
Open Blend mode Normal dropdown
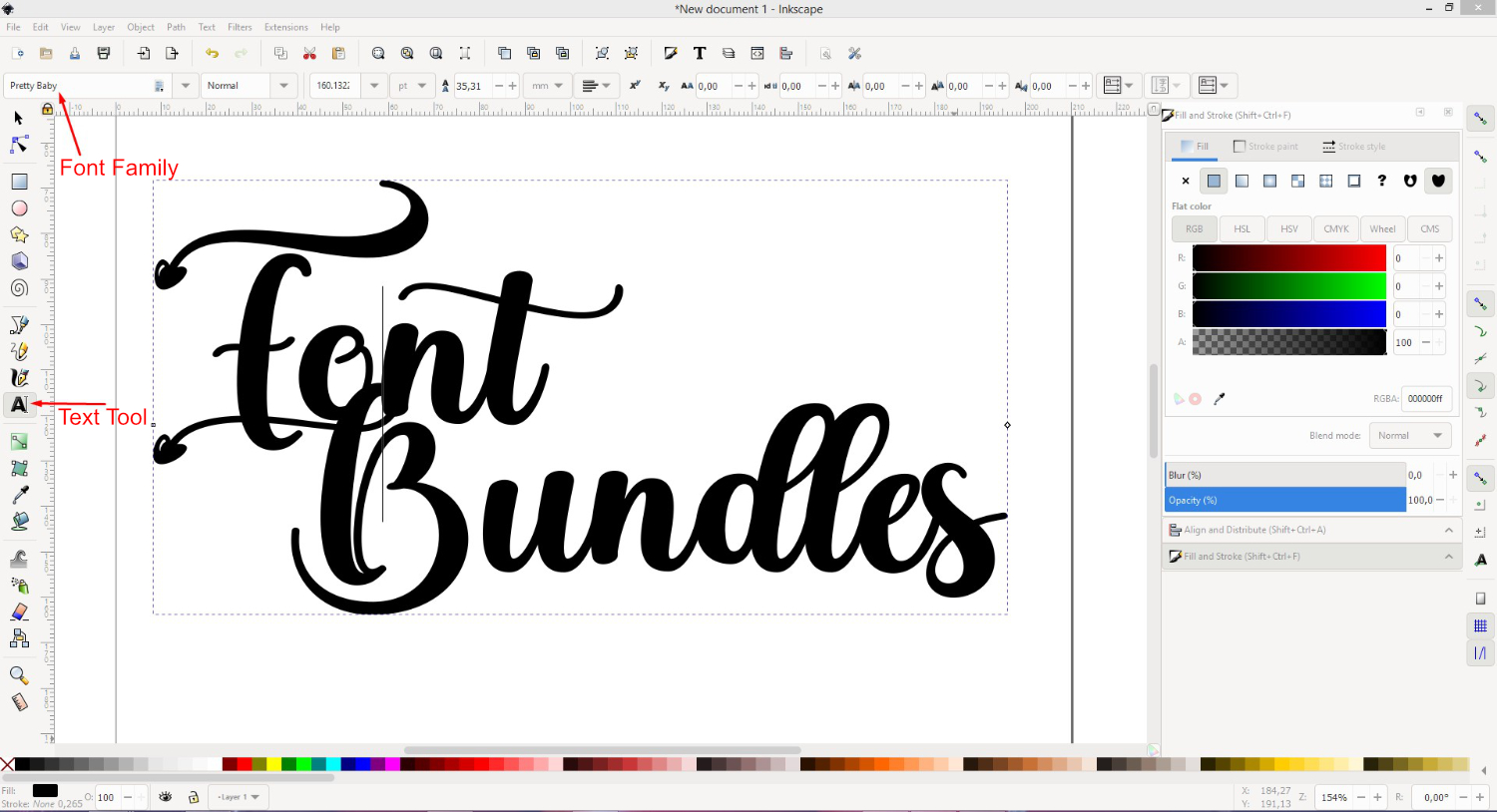(1410, 436)
